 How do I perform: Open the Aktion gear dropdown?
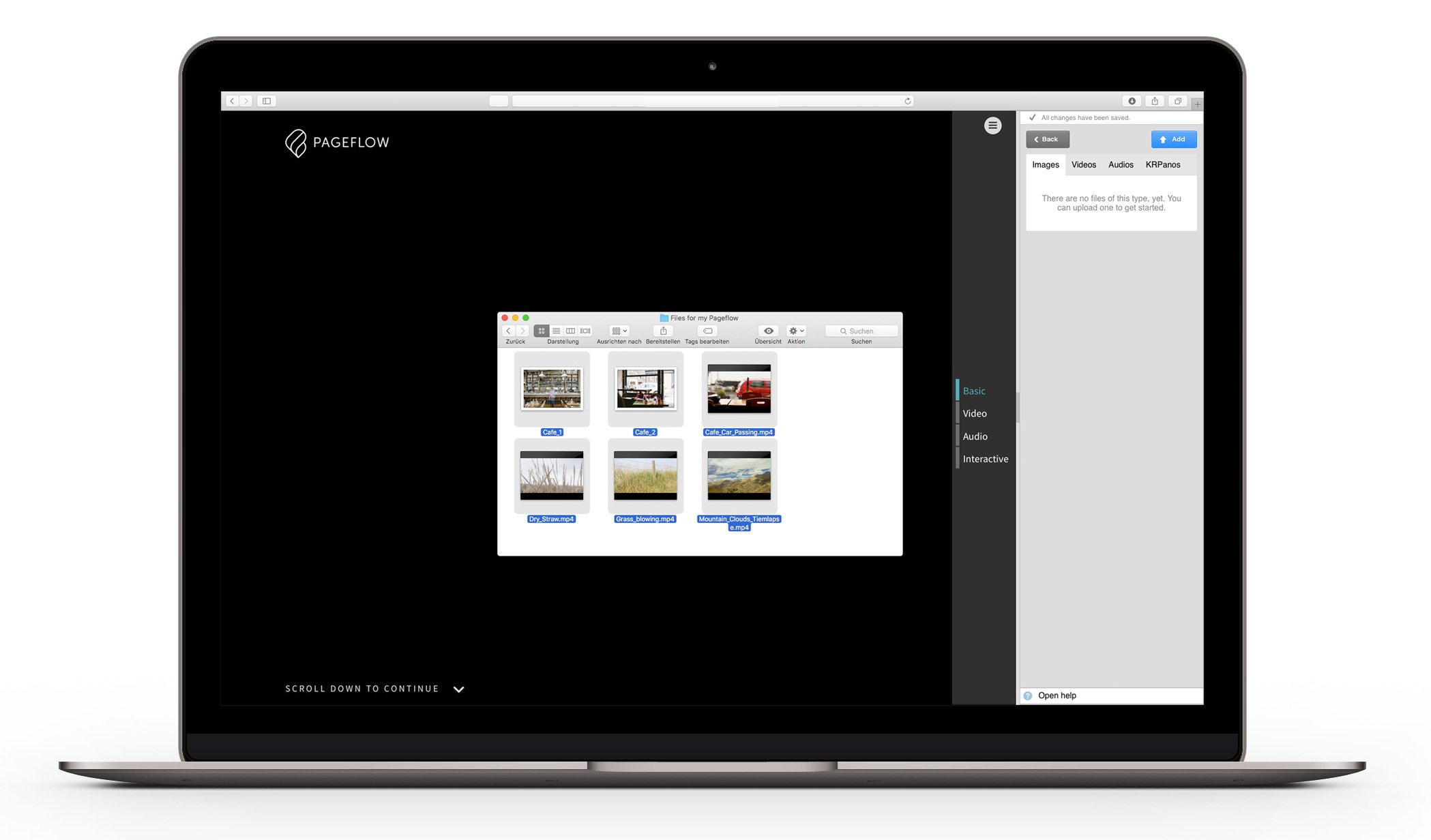796,331
